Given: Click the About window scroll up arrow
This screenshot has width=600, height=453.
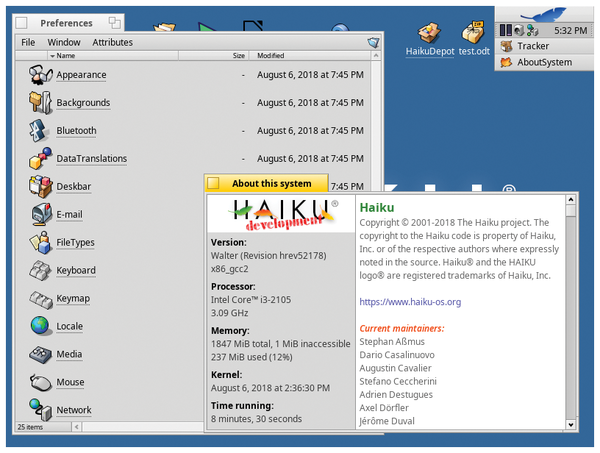Looking at the screenshot, I should [x=571, y=199].
